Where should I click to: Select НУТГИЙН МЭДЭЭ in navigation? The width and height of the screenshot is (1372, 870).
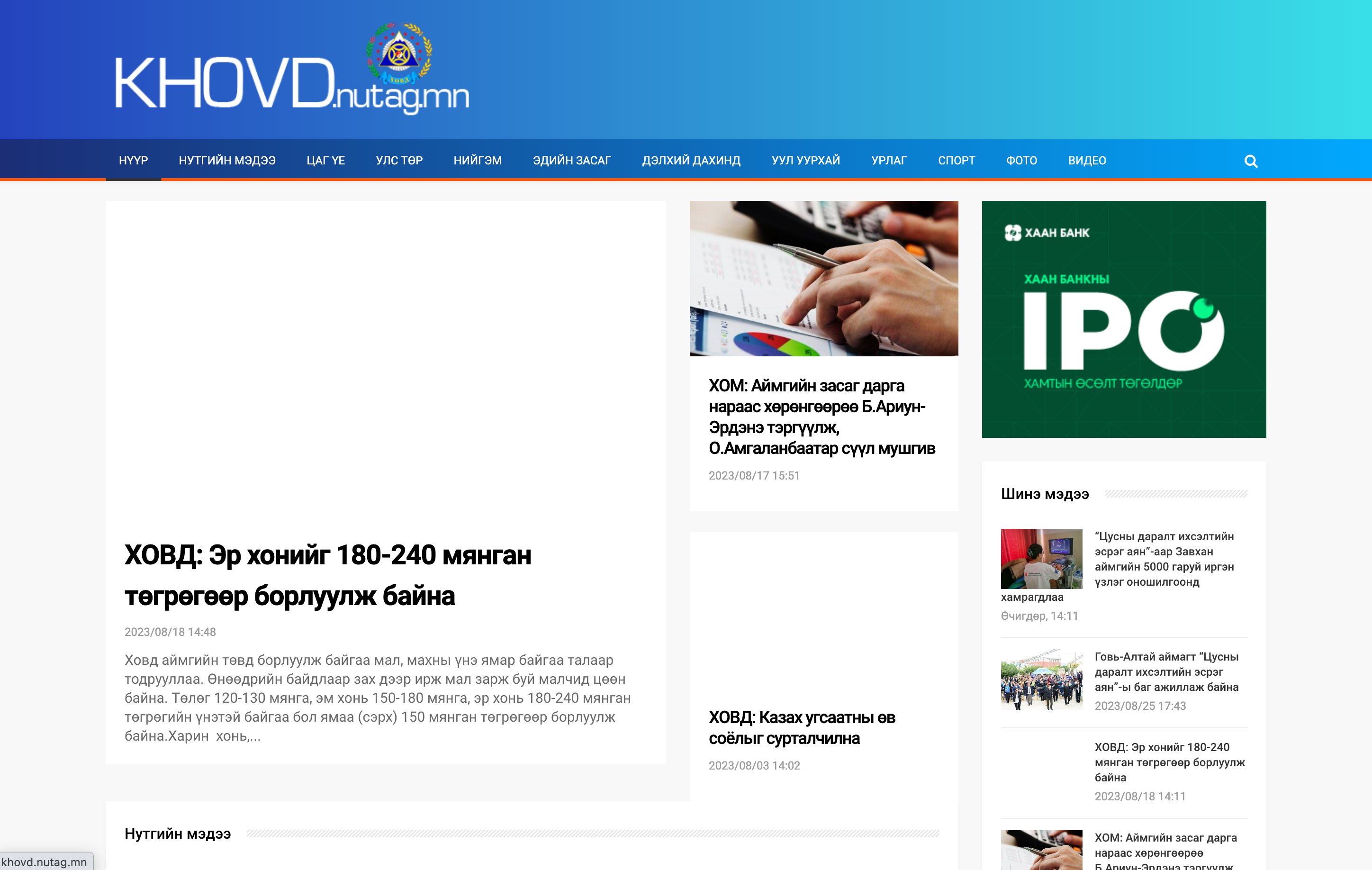pyautogui.click(x=227, y=161)
